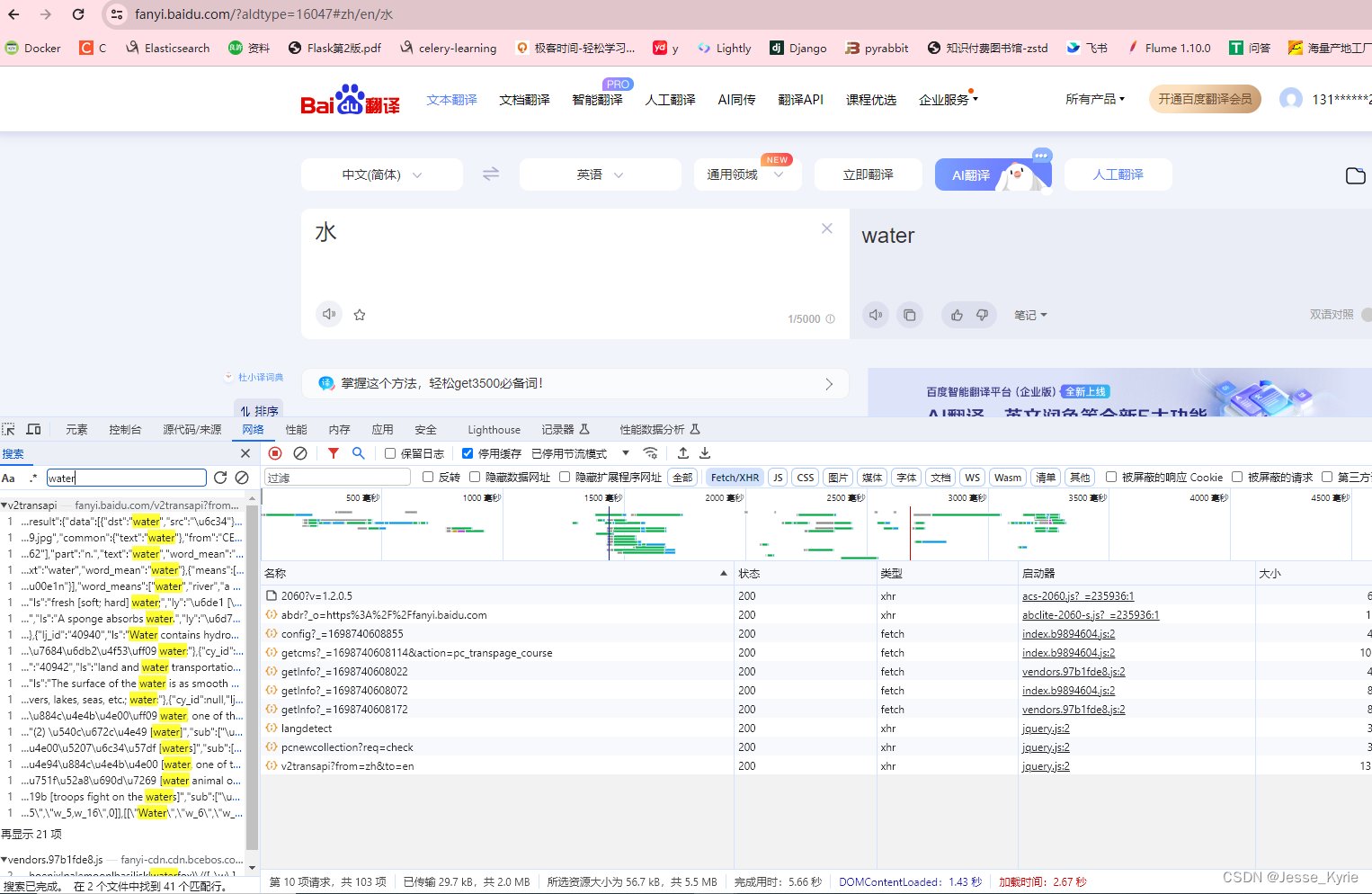Clear search results icon
Image resolution: width=1372 pixels, height=894 pixels.
point(242,478)
